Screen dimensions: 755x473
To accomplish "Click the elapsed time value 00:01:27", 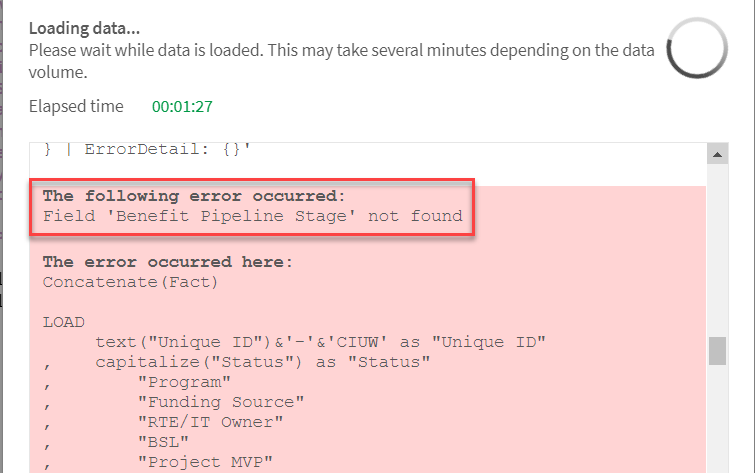I will (182, 106).
